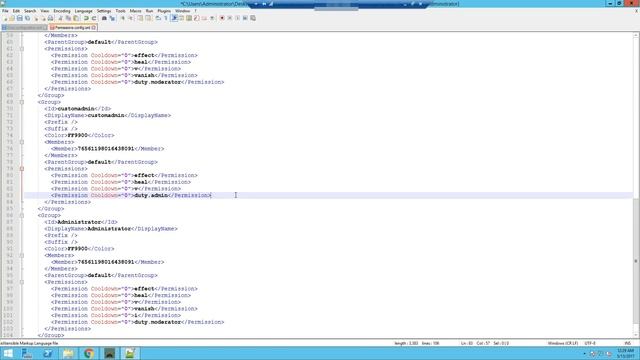
Task: Open the Edit menu
Action: pyautogui.click(x=16, y=11)
